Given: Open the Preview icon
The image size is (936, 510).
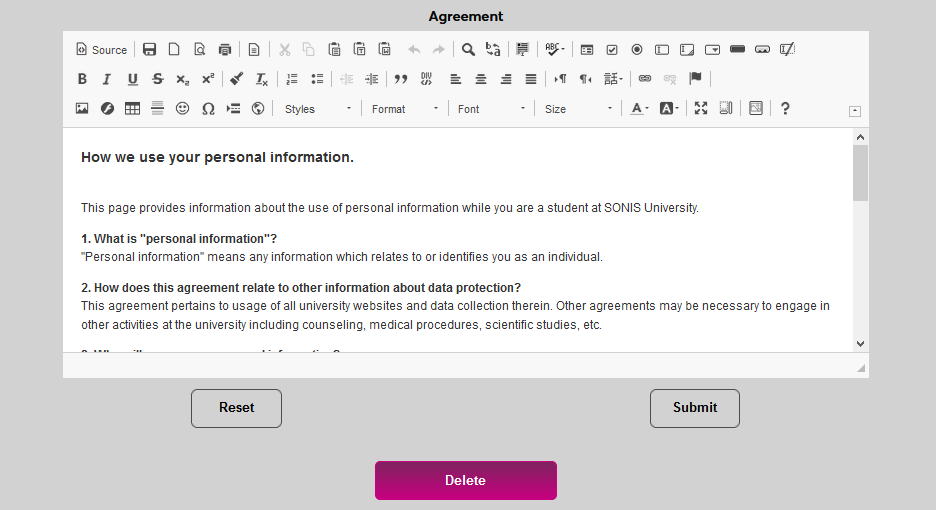Looking at the screenshot, I should [199, 50].
